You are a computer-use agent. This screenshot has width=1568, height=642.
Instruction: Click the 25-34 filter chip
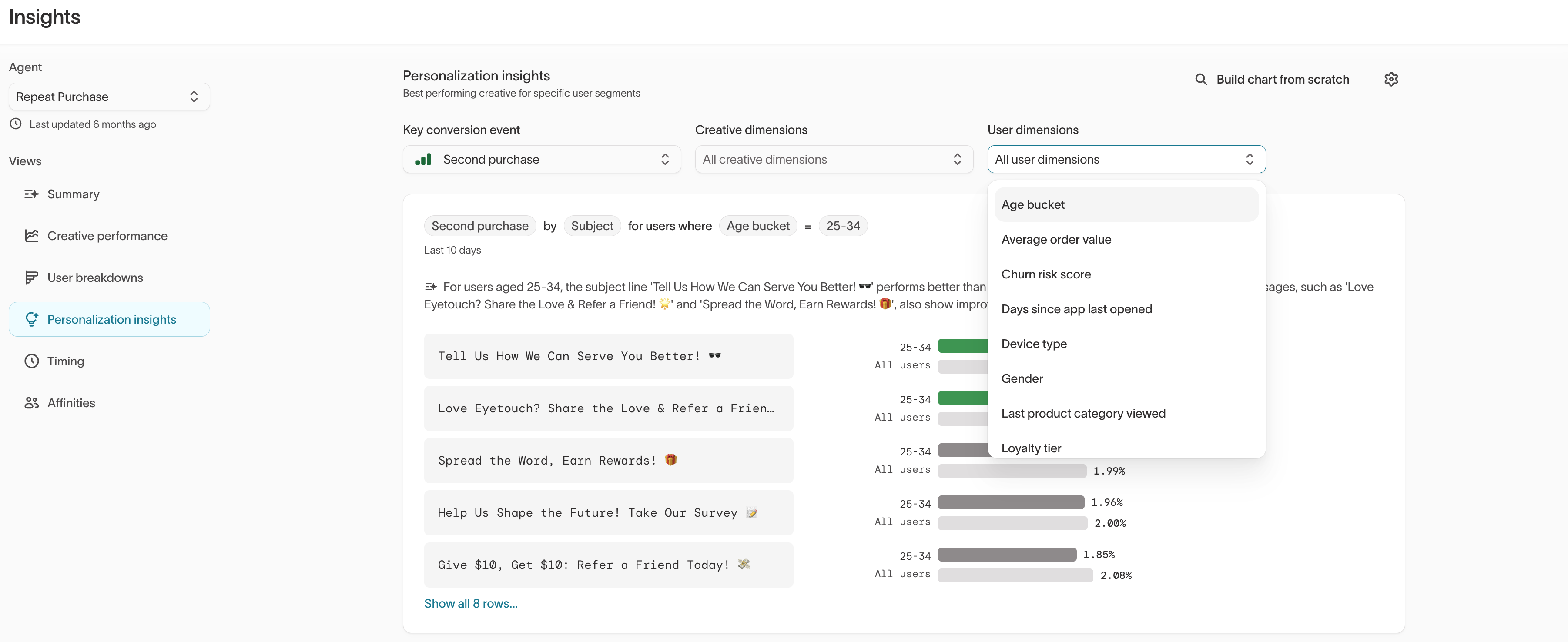pos(844,225)
